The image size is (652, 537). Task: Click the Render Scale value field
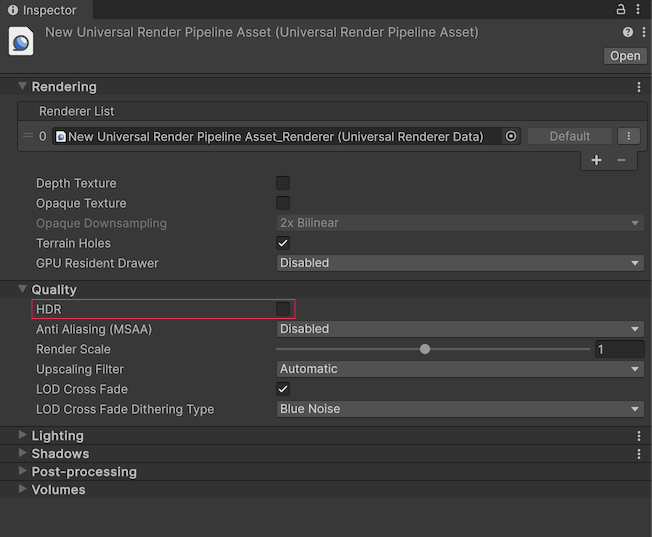tap(619, 349)
